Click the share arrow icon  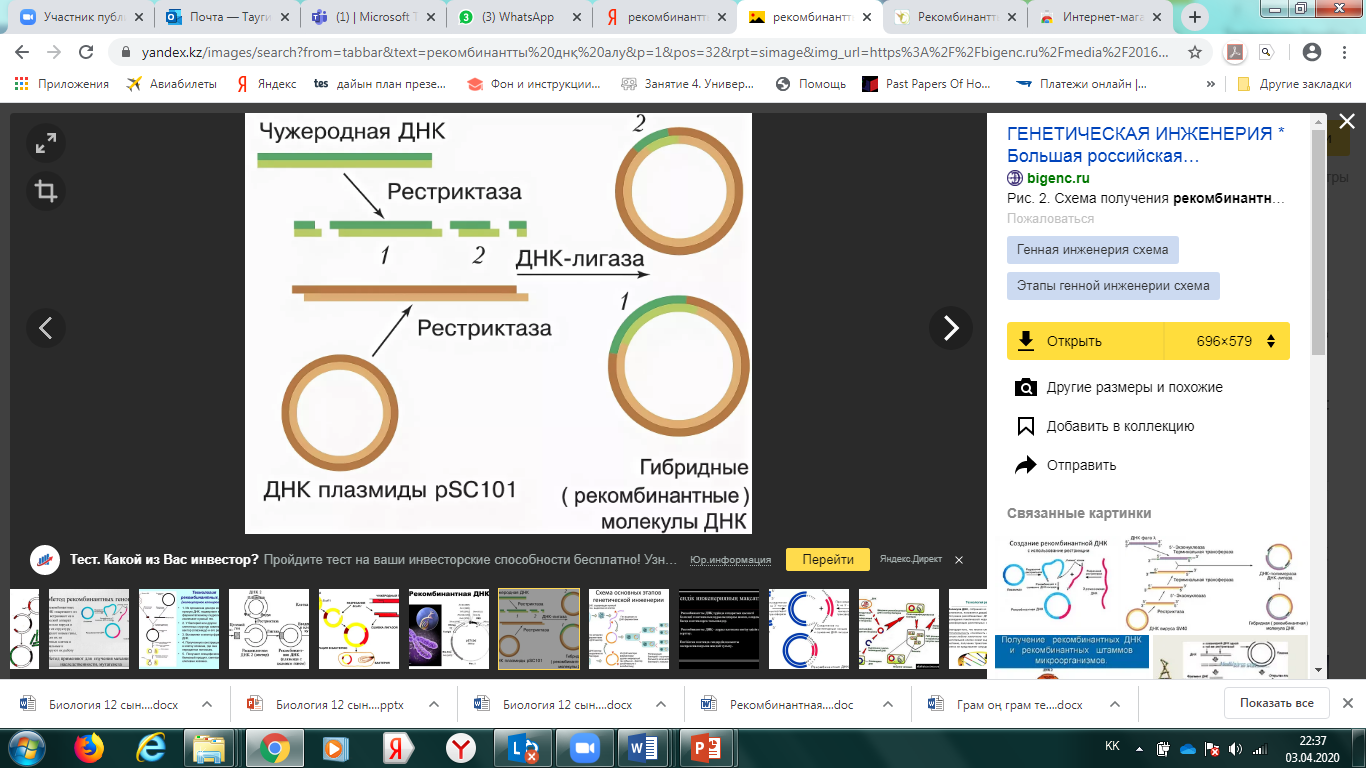[1025, 465]
